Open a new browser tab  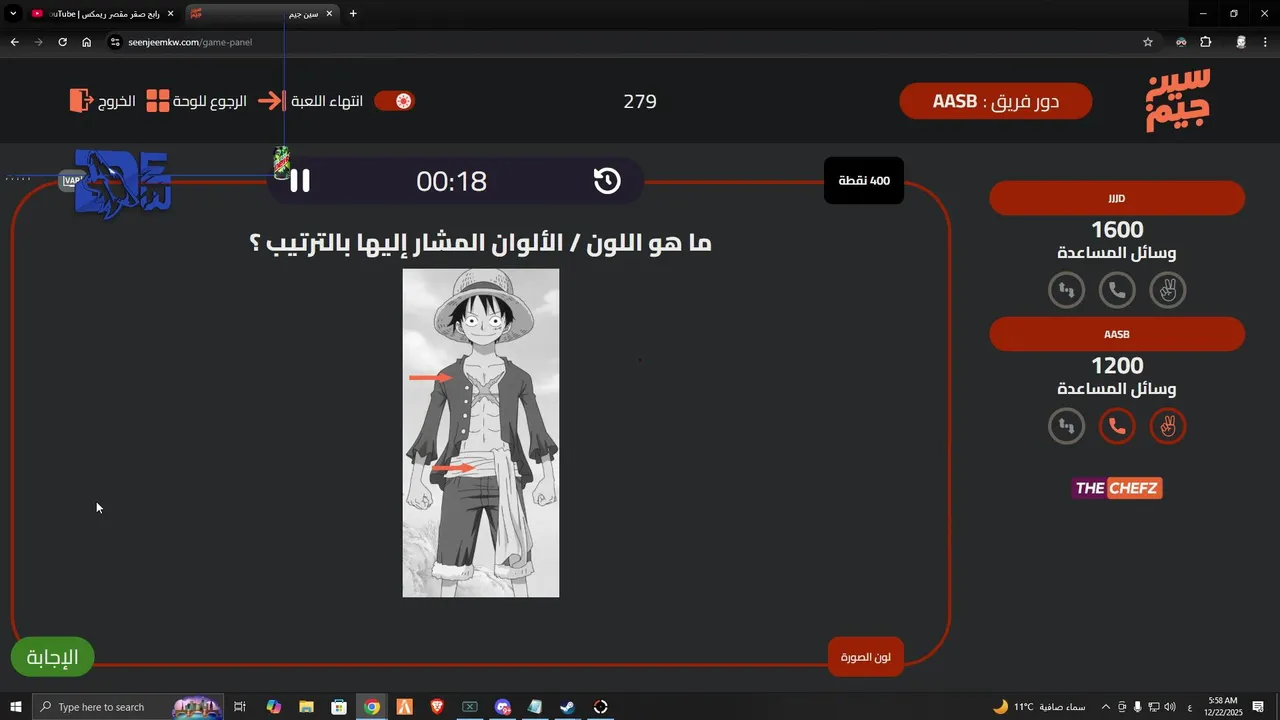tap(353, 14)
